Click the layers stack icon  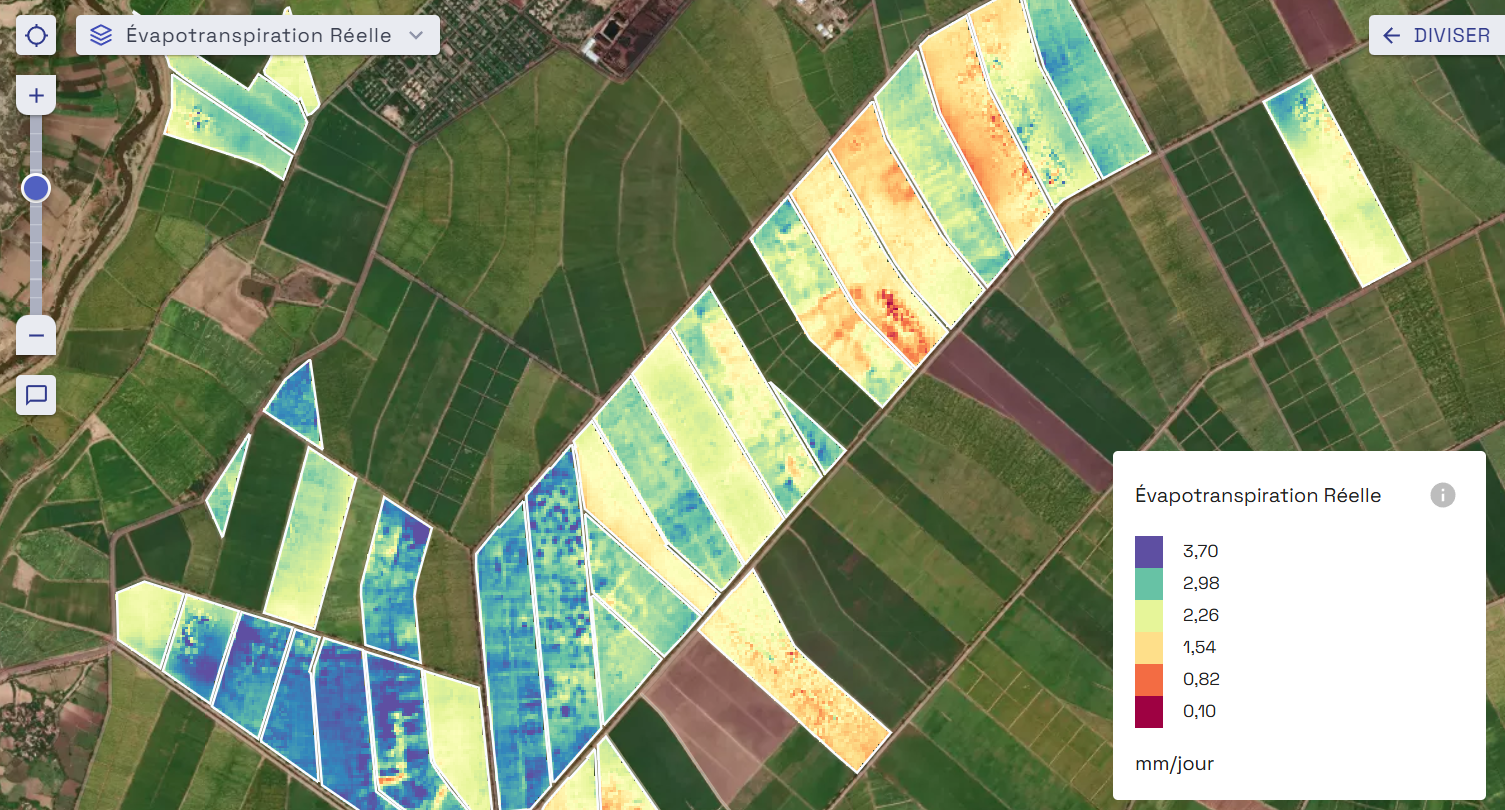tap(101, 36)
